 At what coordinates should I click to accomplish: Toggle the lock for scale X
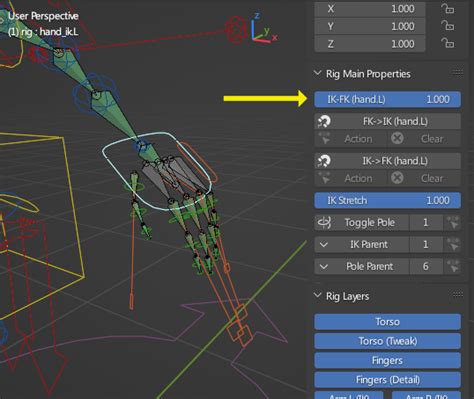(448, 9)
